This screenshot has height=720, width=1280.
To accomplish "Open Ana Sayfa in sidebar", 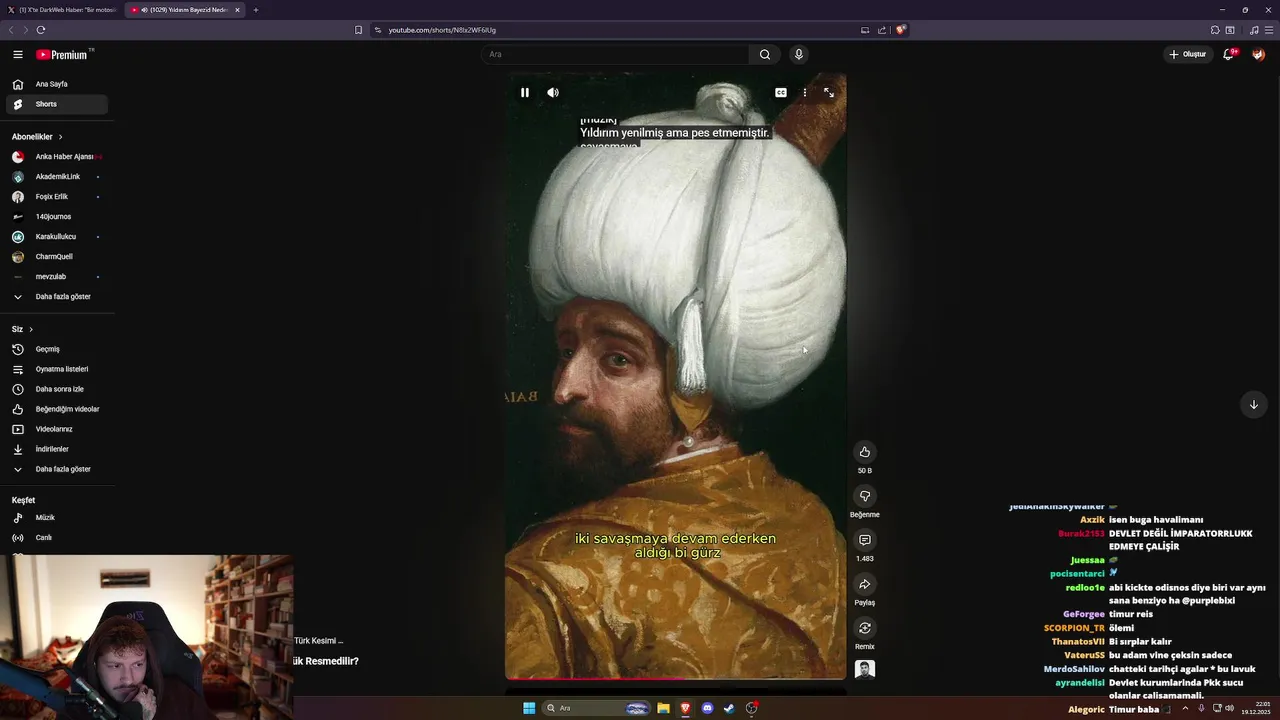I will point(57,84).
